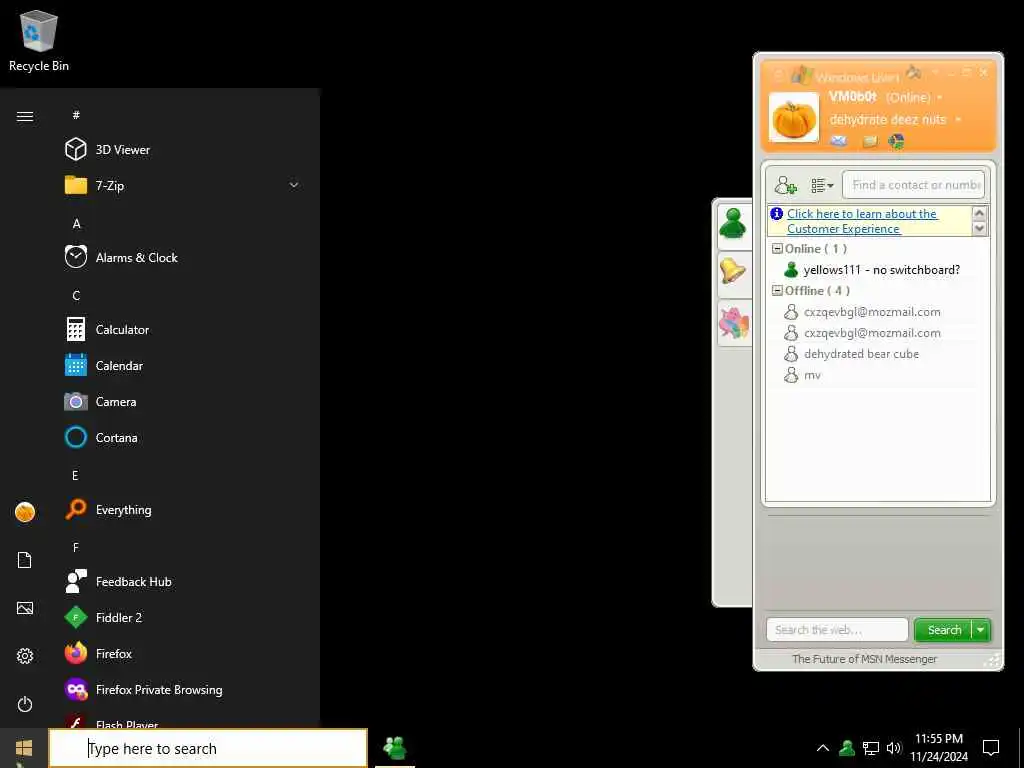The image size is (1024, 768).
Task: Click the Search the web input field
Action: pos(837,630)
